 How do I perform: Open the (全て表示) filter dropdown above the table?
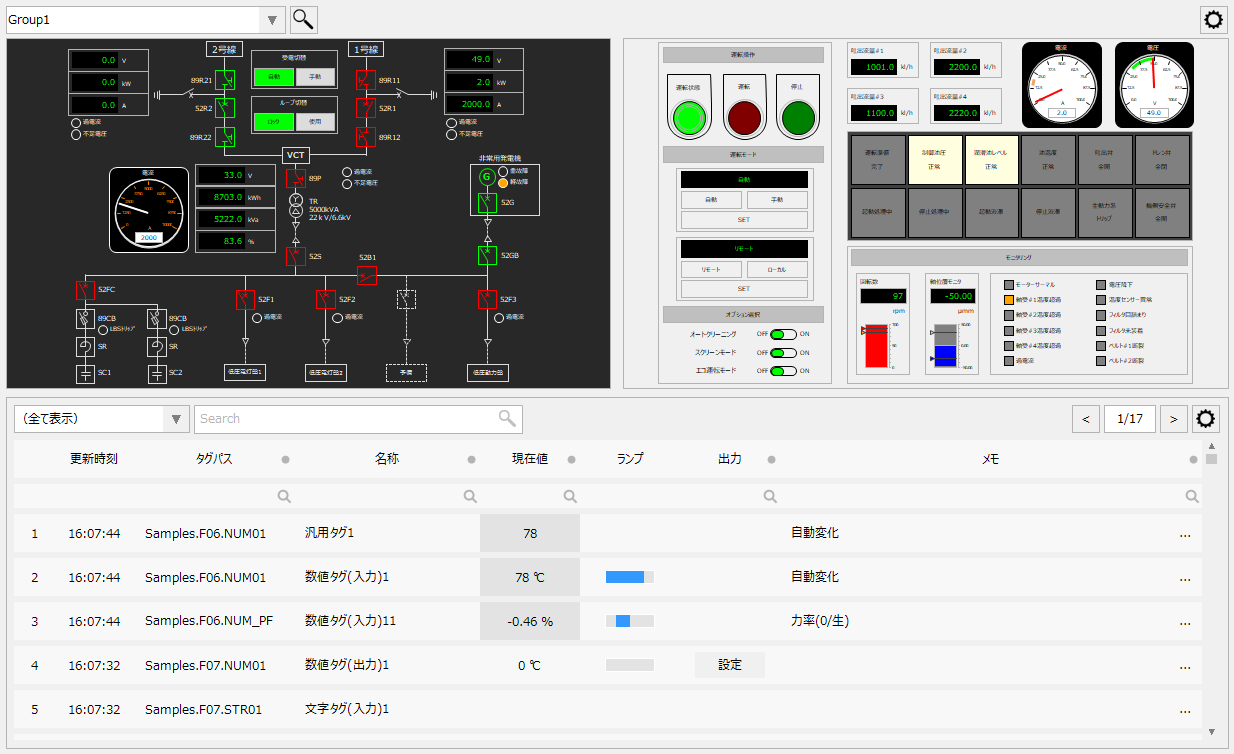pyautogui.click(x=176, y=419)
